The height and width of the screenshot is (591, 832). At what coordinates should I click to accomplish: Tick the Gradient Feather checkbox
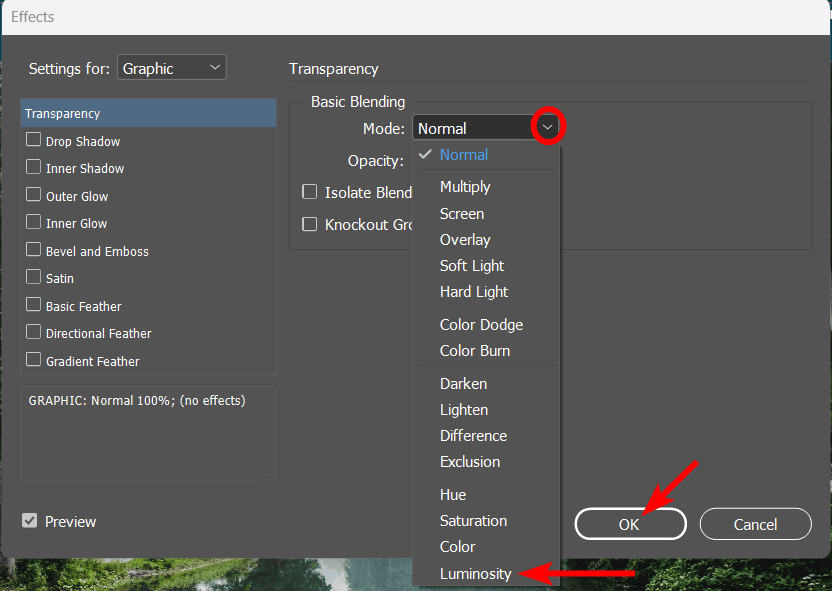[x=34, y=360]
